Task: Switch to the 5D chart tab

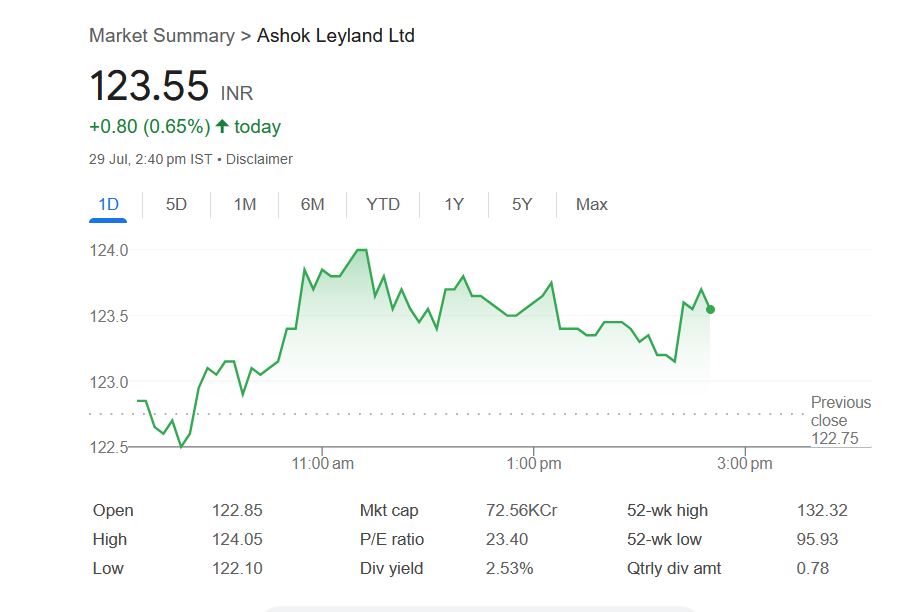Action: (x=176, y=205)
